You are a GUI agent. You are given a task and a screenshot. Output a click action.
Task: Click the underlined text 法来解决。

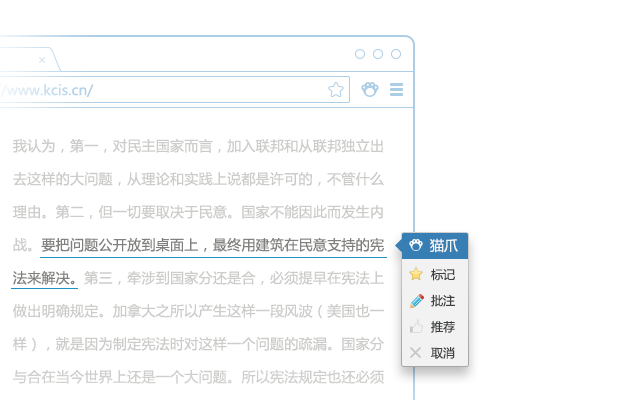click(44, 278)
